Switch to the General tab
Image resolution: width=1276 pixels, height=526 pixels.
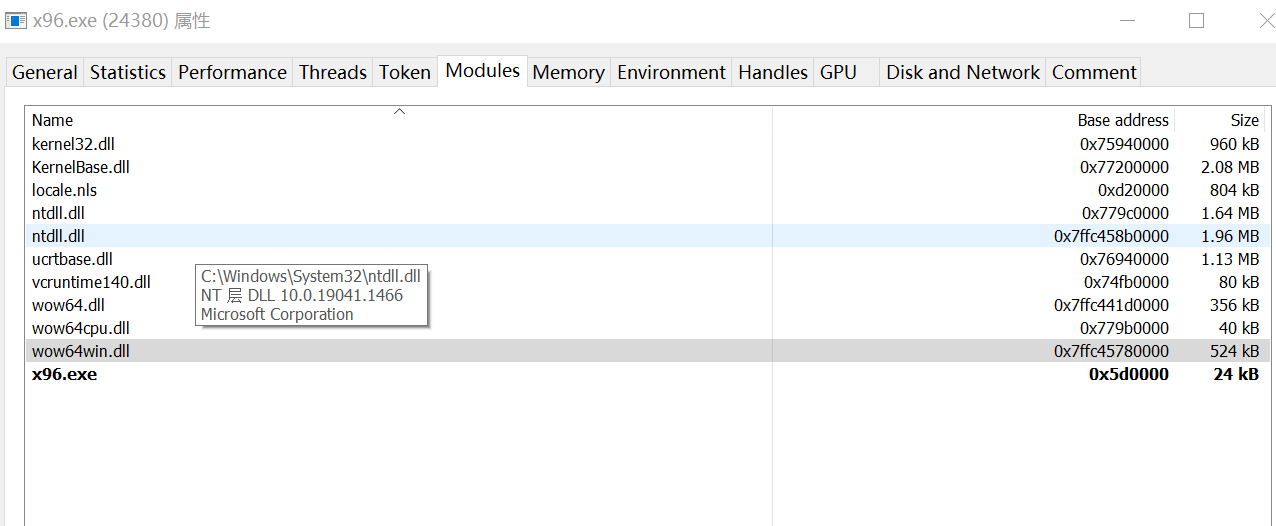pos(45,72)
